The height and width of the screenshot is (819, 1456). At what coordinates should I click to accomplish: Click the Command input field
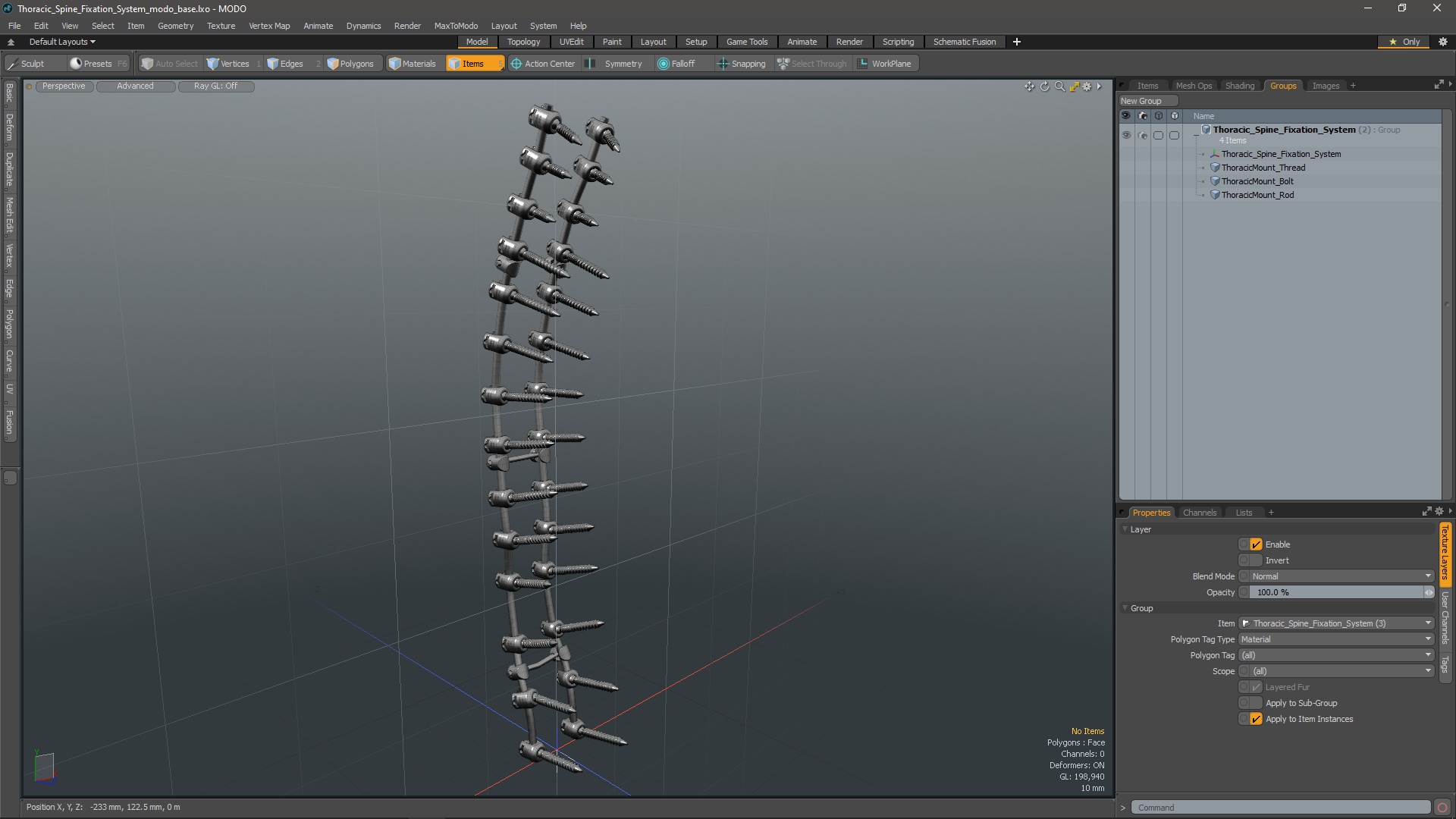click(x=1280, y=808)
